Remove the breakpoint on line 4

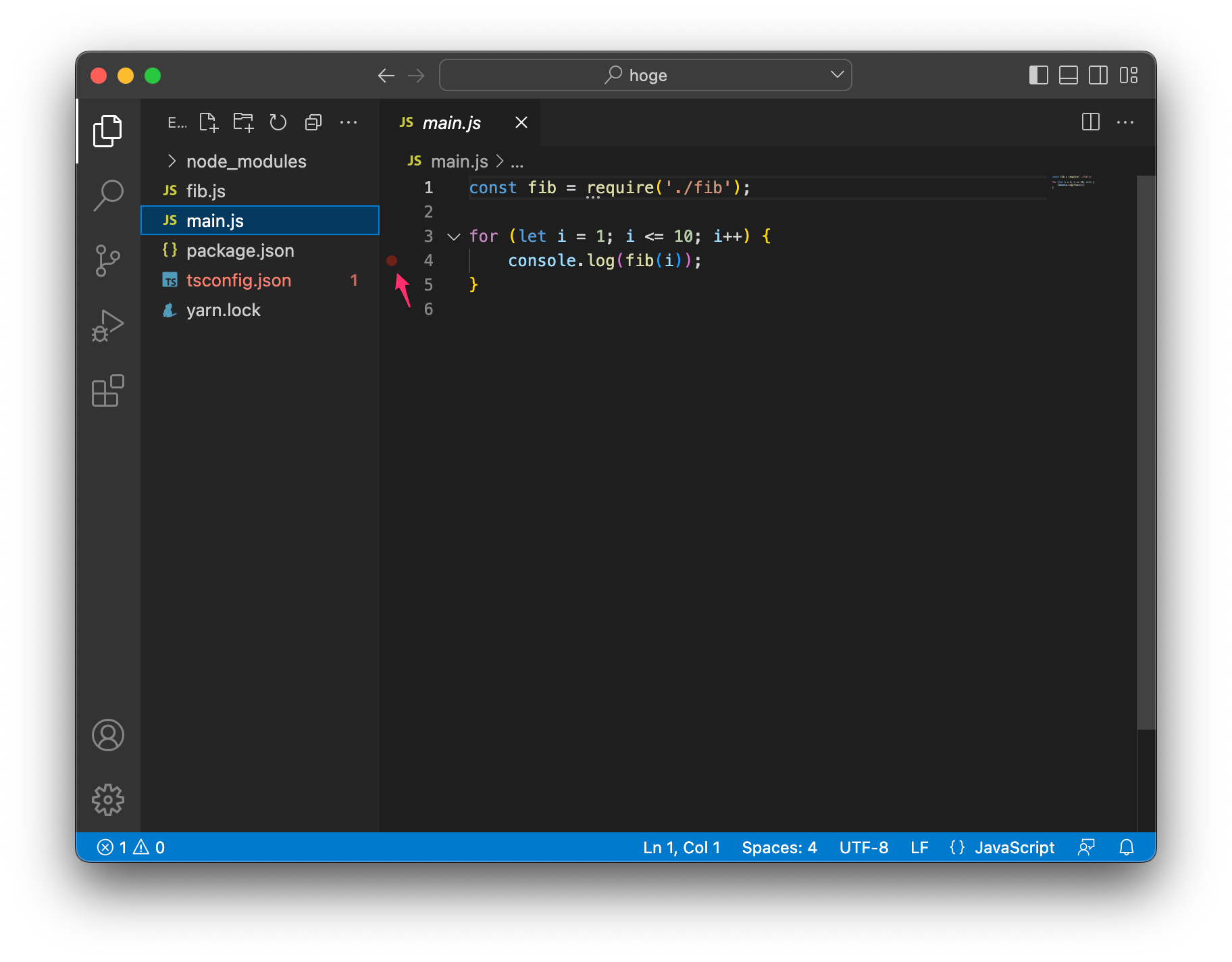coord(392,261)
